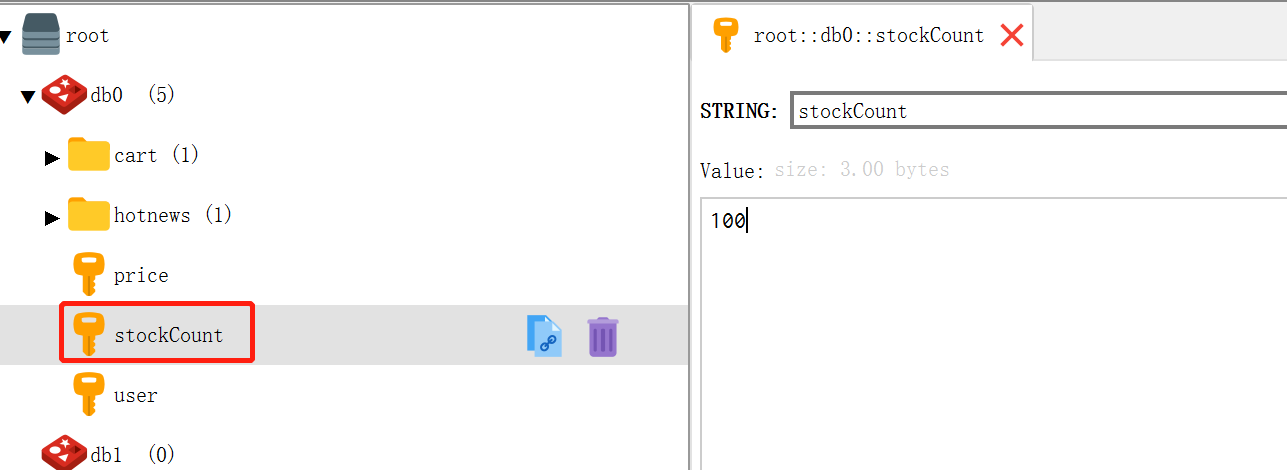Collapse the root server tree

pyautogui.click(x=6, y=37)
